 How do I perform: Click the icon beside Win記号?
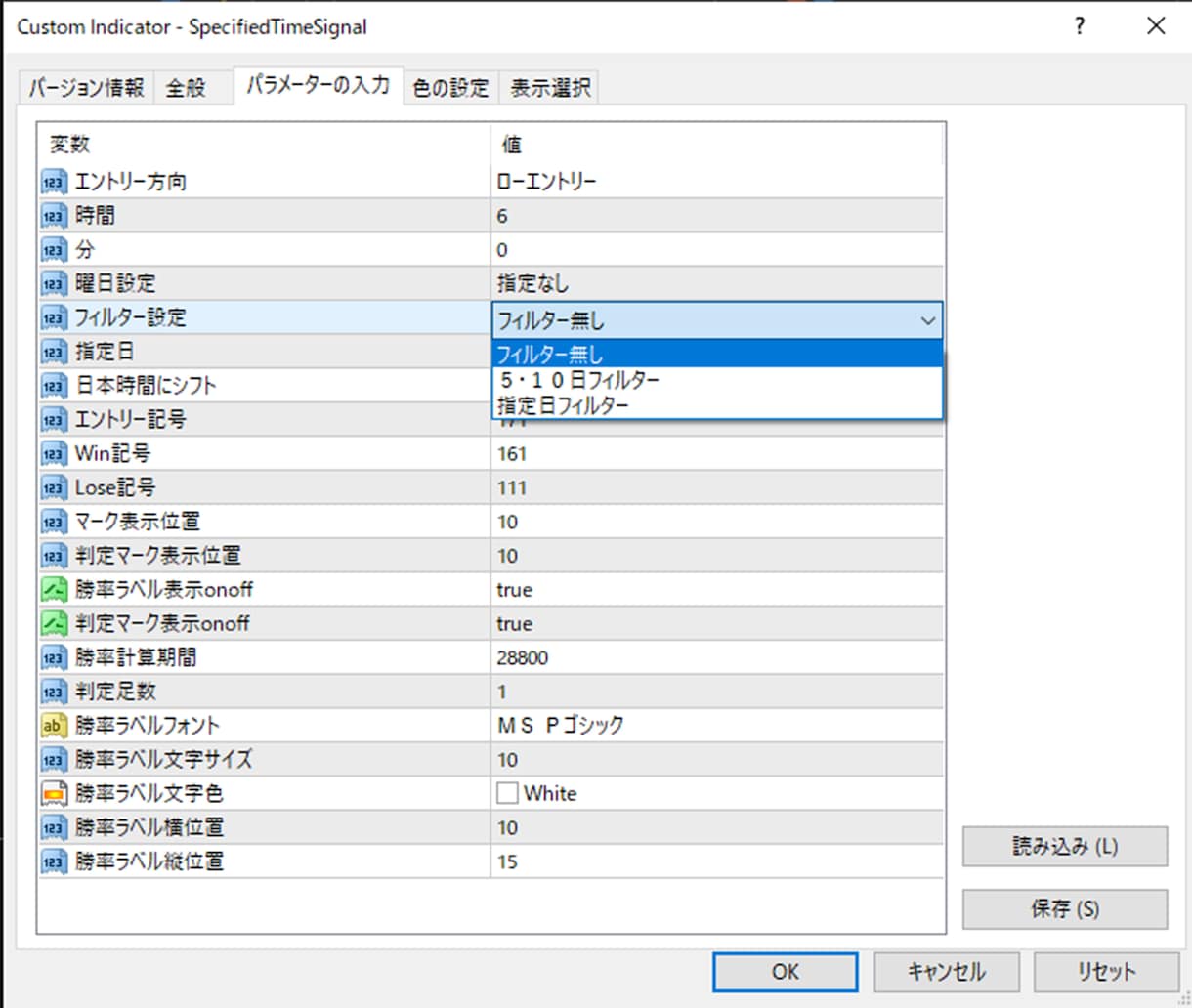coord(54,454)
